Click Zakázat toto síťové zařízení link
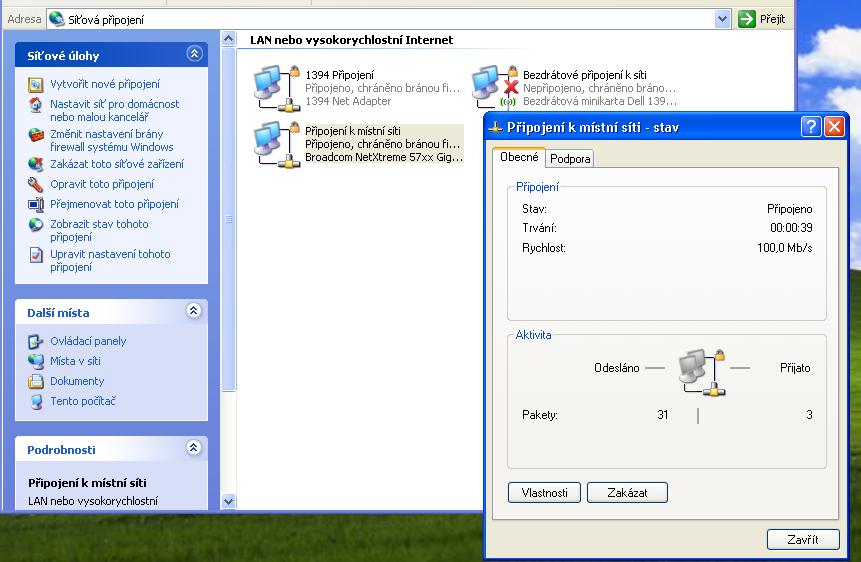861x562 pixels. tap(116, 164)
